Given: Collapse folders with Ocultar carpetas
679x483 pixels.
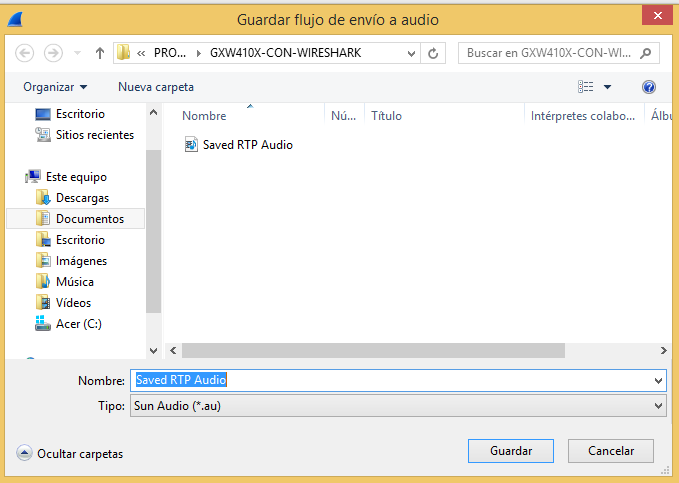Looking at the screenshot, I should pyautogui.click(x=70, y=454).
